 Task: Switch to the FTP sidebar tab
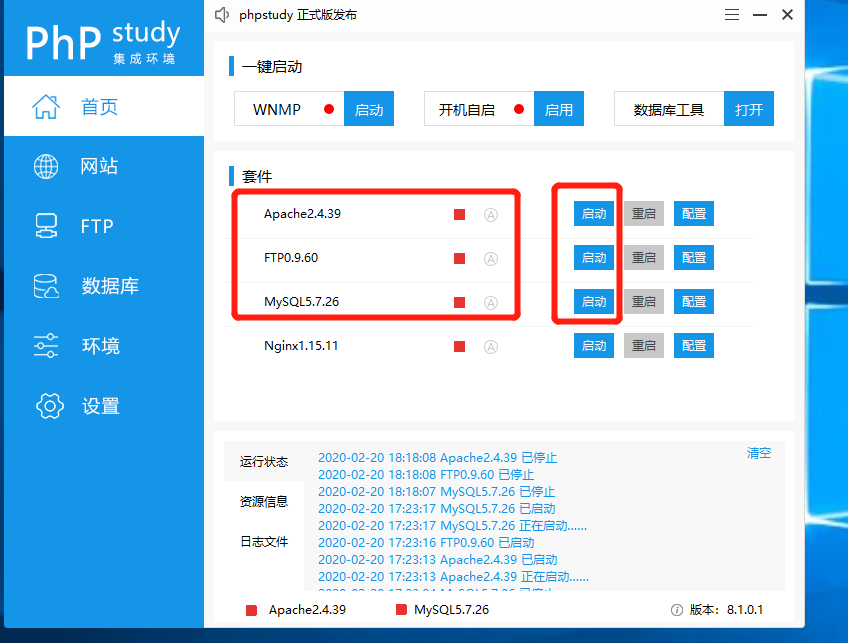point(104,226)
